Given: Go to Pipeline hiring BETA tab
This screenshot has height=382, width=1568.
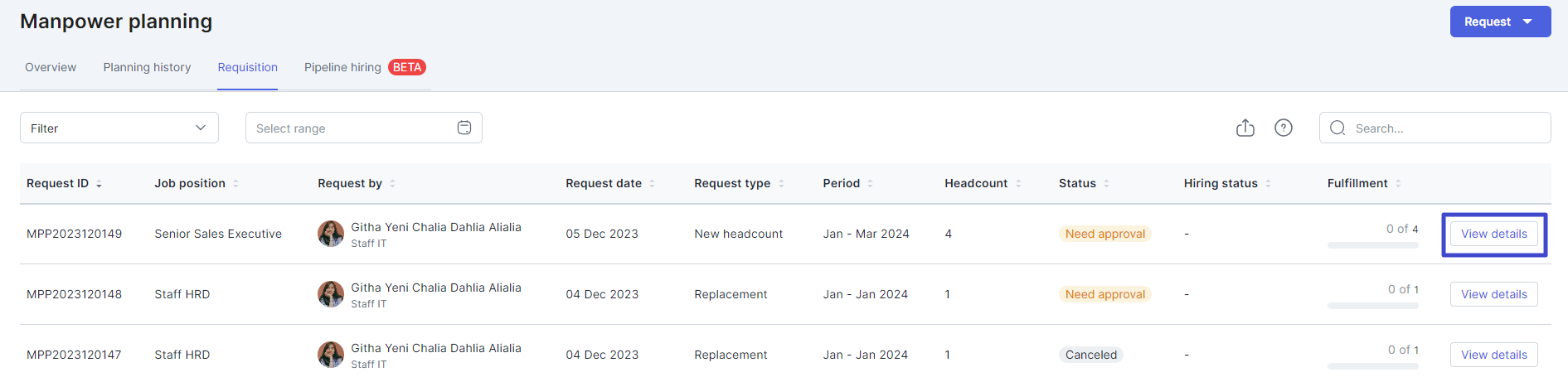Looking at the screenshot, I should [364, 67].
